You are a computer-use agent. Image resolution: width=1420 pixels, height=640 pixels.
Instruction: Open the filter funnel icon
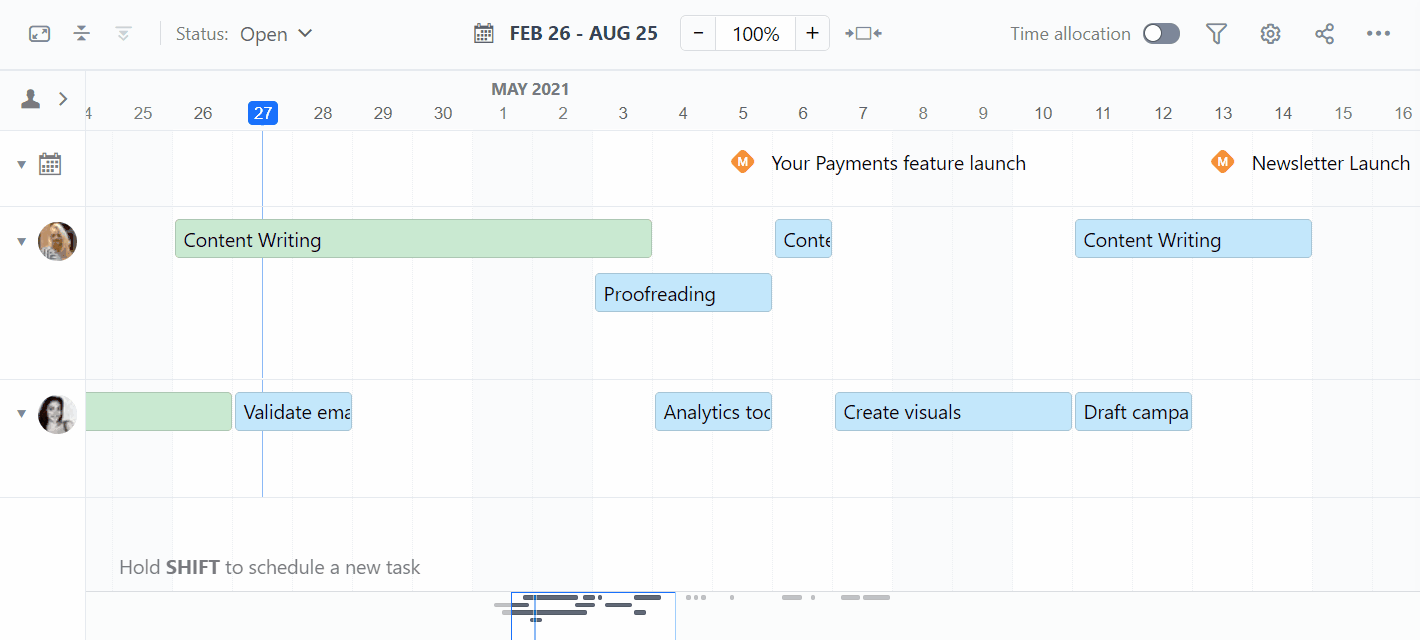1216,34
